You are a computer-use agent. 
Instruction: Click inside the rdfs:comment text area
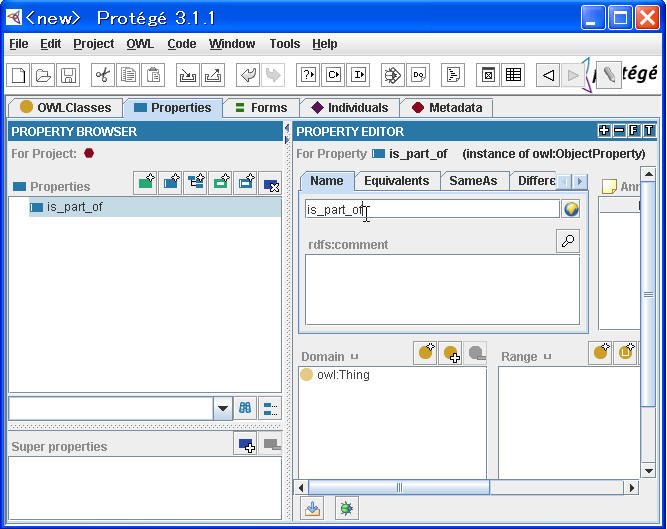[442, 290]
